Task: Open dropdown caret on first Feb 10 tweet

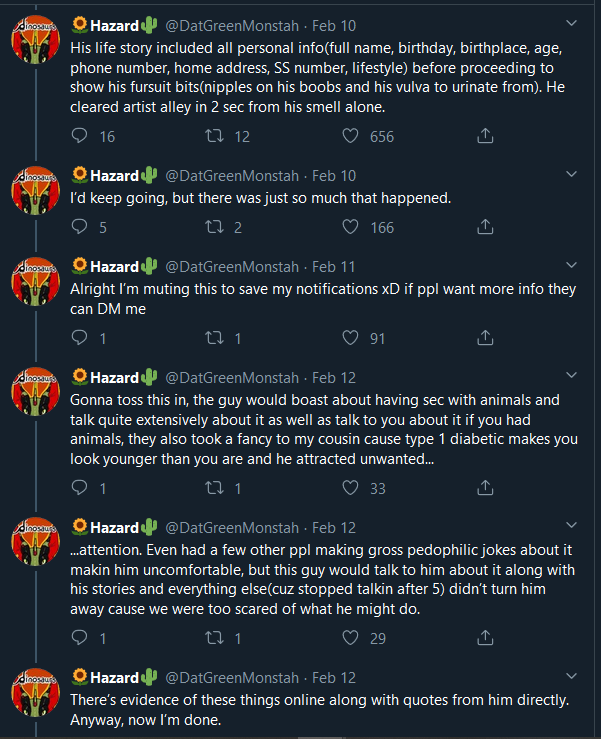Action: point(571,23)
